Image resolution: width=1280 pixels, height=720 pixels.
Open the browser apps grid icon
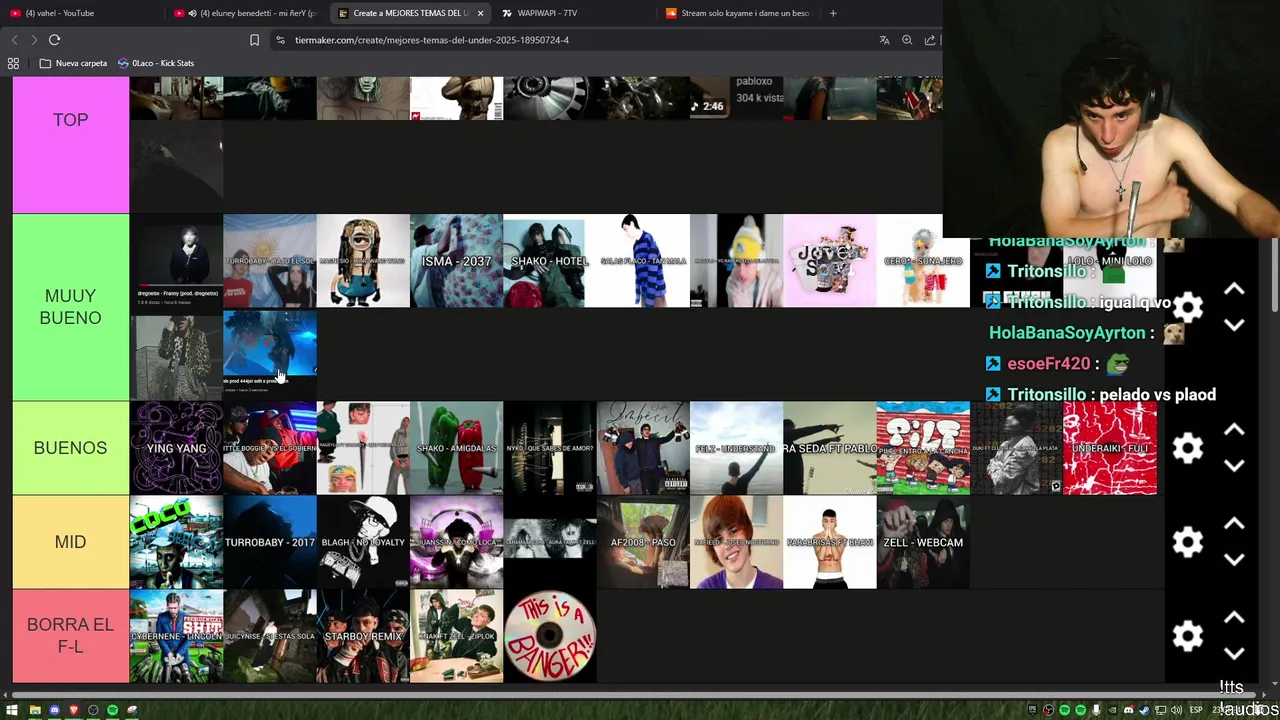click(x=13, y=63)
